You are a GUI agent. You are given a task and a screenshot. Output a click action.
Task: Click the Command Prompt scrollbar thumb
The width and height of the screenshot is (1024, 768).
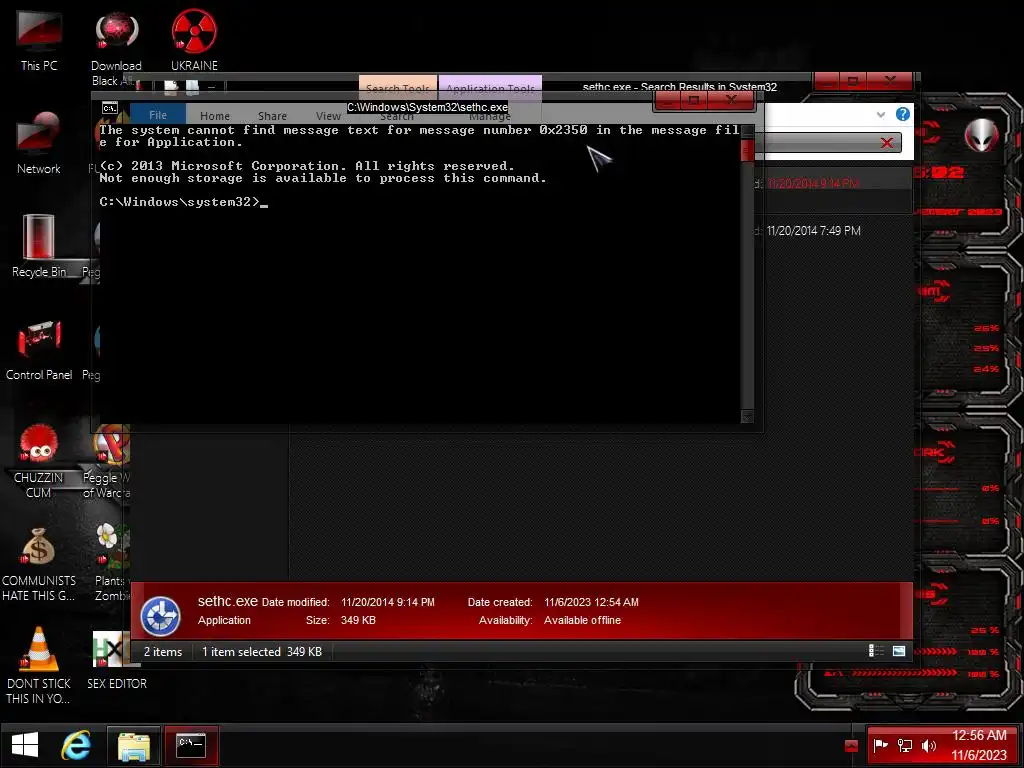pyautogui.click(x=747, y=150)
